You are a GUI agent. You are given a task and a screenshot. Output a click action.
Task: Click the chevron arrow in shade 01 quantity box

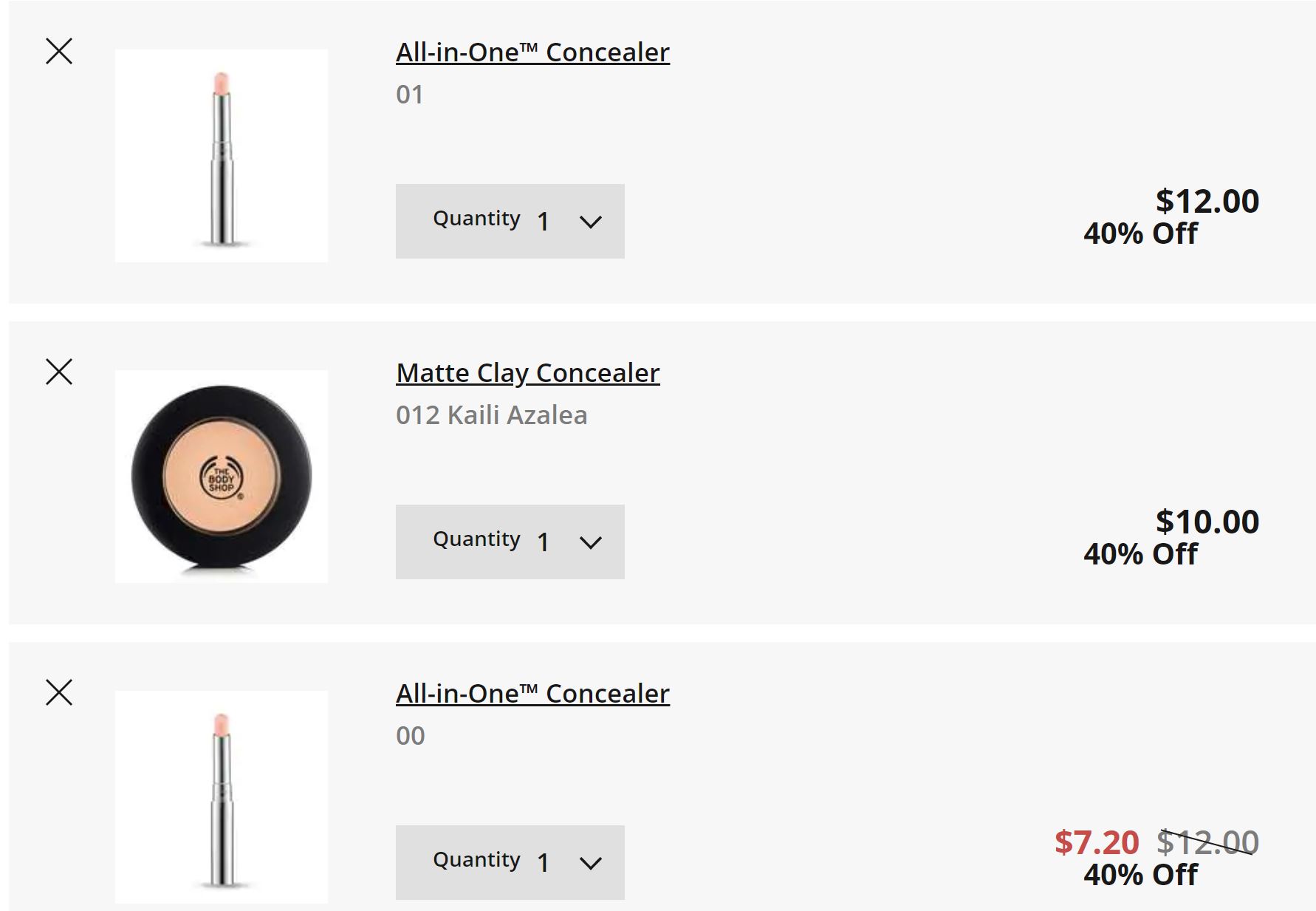[591, 222]
